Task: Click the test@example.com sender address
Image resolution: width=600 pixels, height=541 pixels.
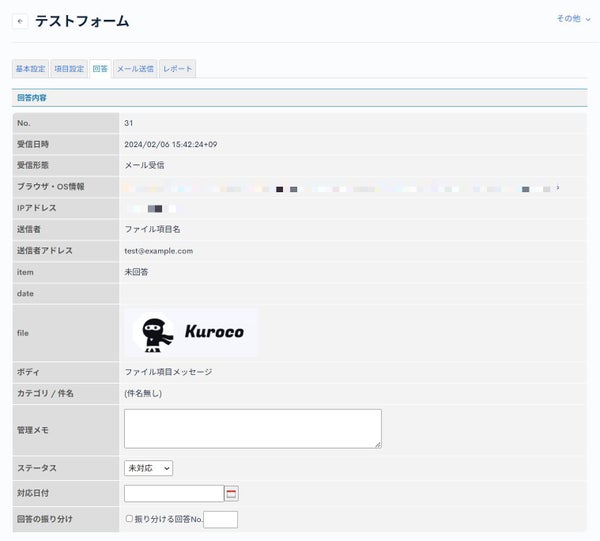Action: coord(158,251)
